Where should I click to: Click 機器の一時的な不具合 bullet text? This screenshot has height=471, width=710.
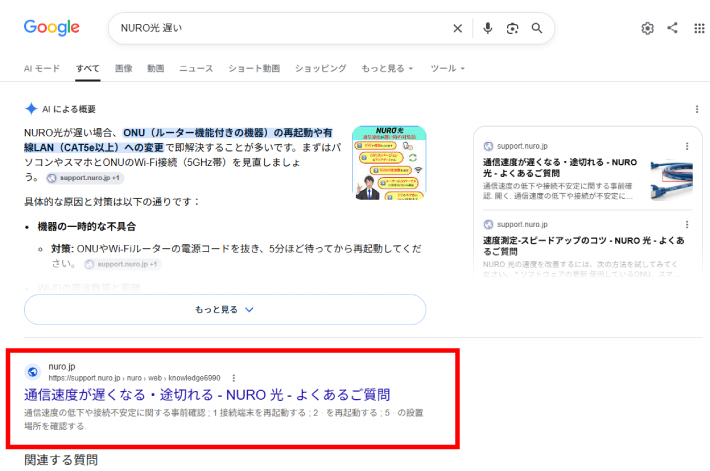(86, 226)
